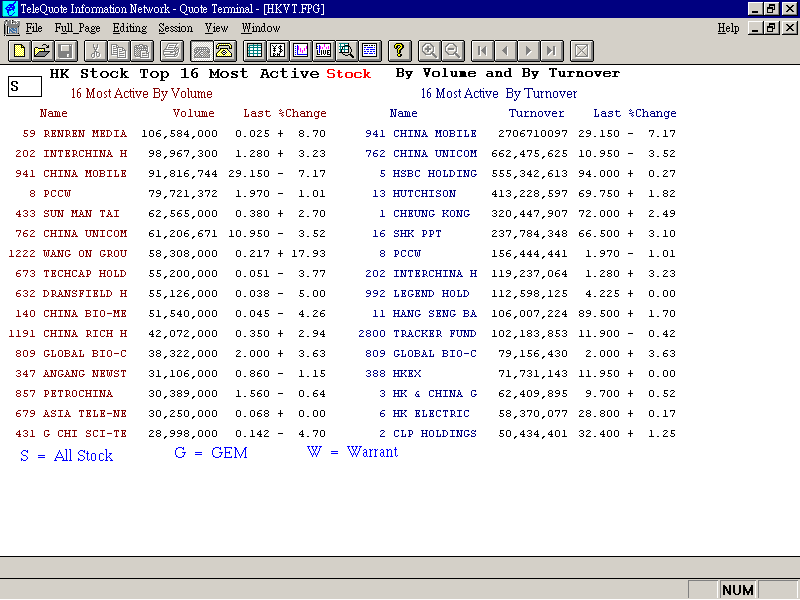The image size is (800, 600).
Task: Go to first page arrow icon
Action: [x=482, y=51]
